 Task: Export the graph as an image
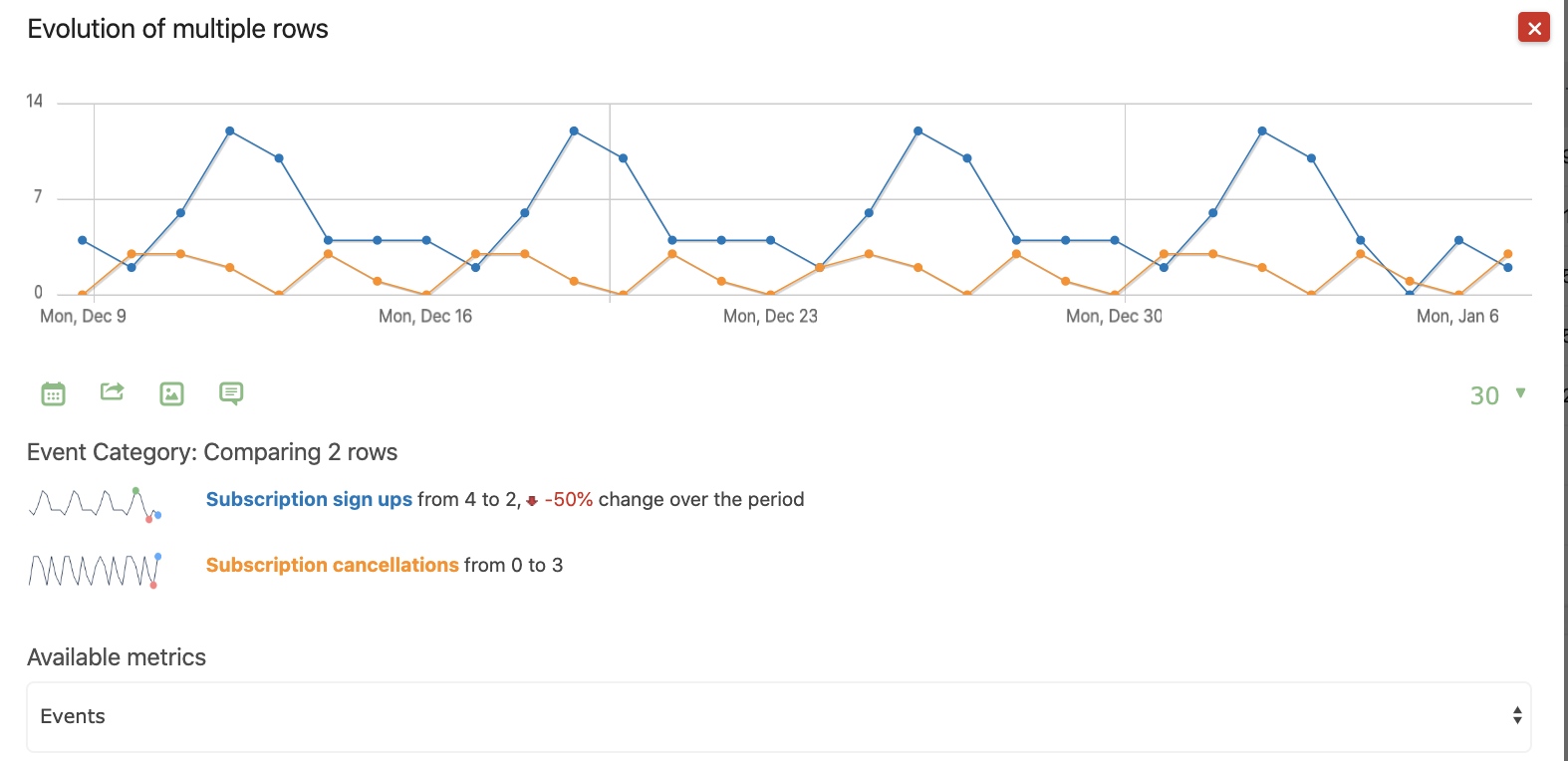pos(171,394)
